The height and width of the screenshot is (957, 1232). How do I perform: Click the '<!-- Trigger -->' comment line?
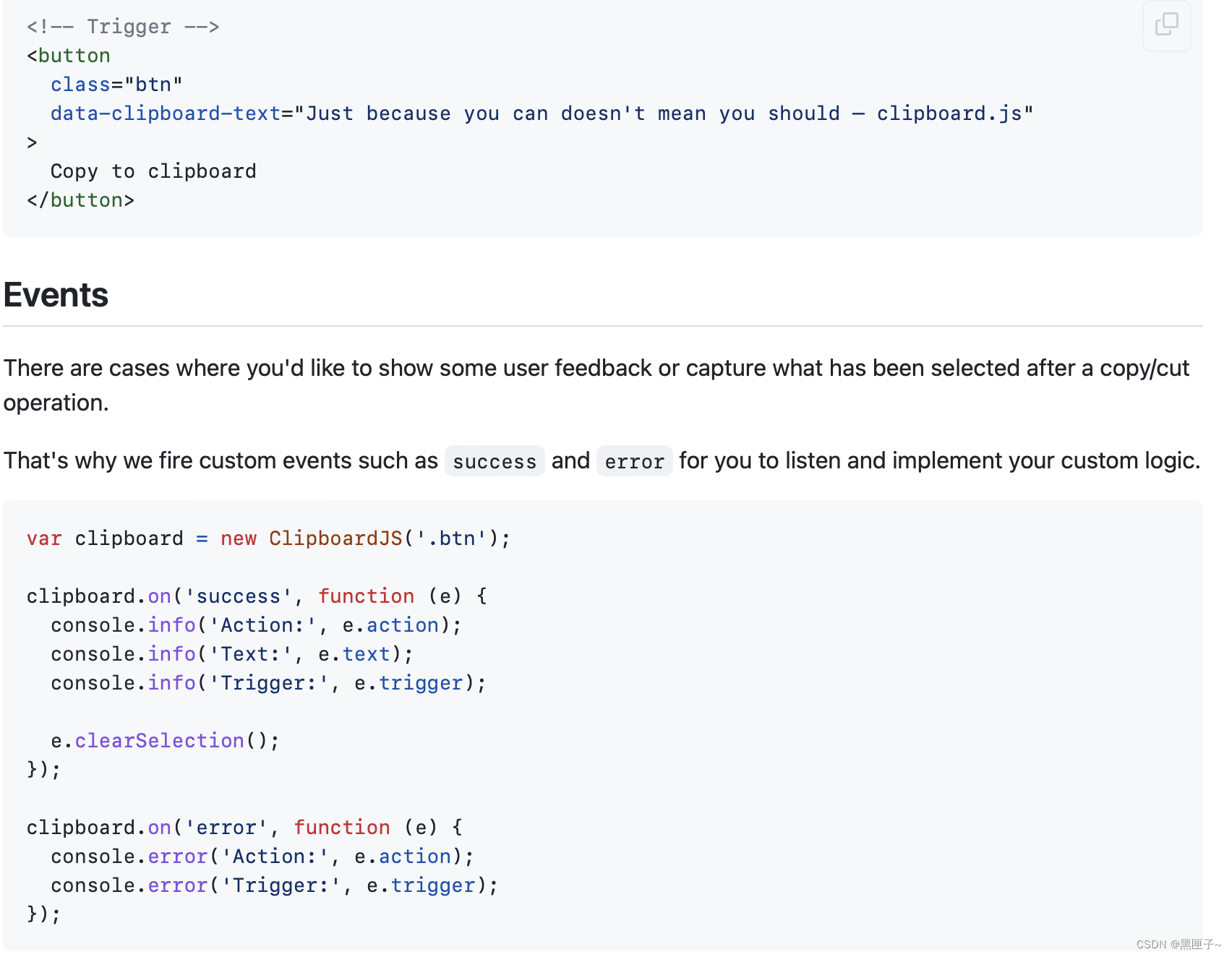click(x=123, y=27)
